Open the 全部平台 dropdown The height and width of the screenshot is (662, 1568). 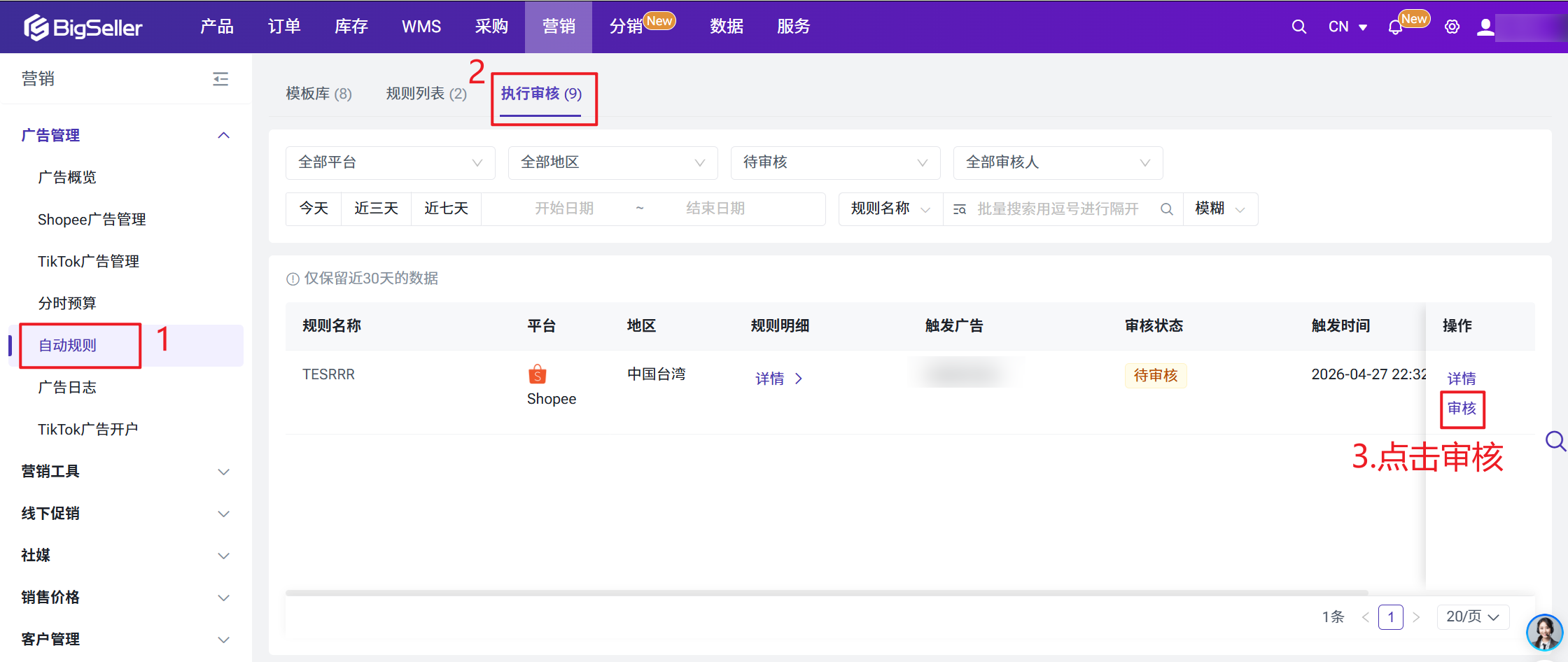390,162
